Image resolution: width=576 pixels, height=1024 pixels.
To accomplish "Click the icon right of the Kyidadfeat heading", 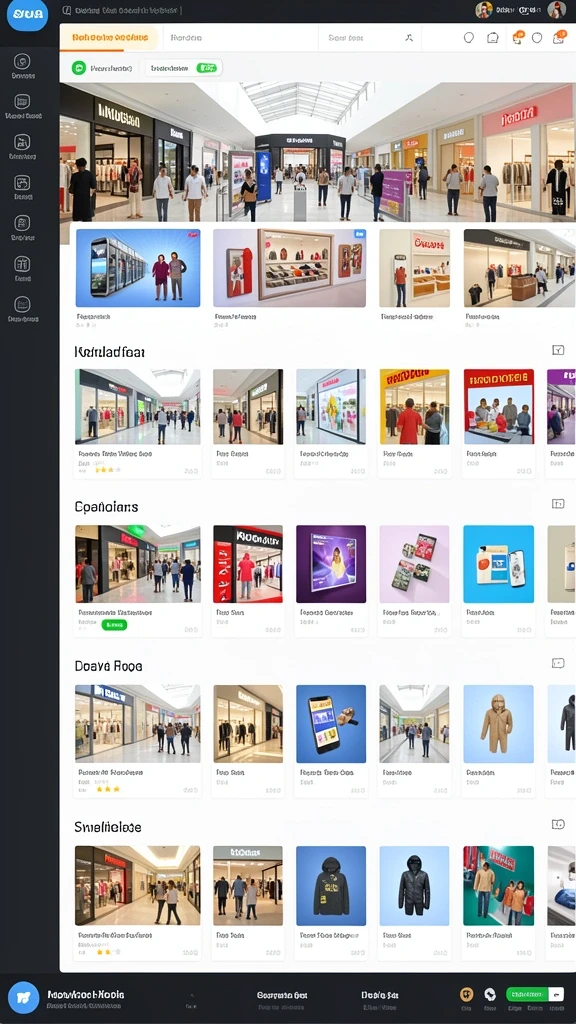I will [558, 350].
